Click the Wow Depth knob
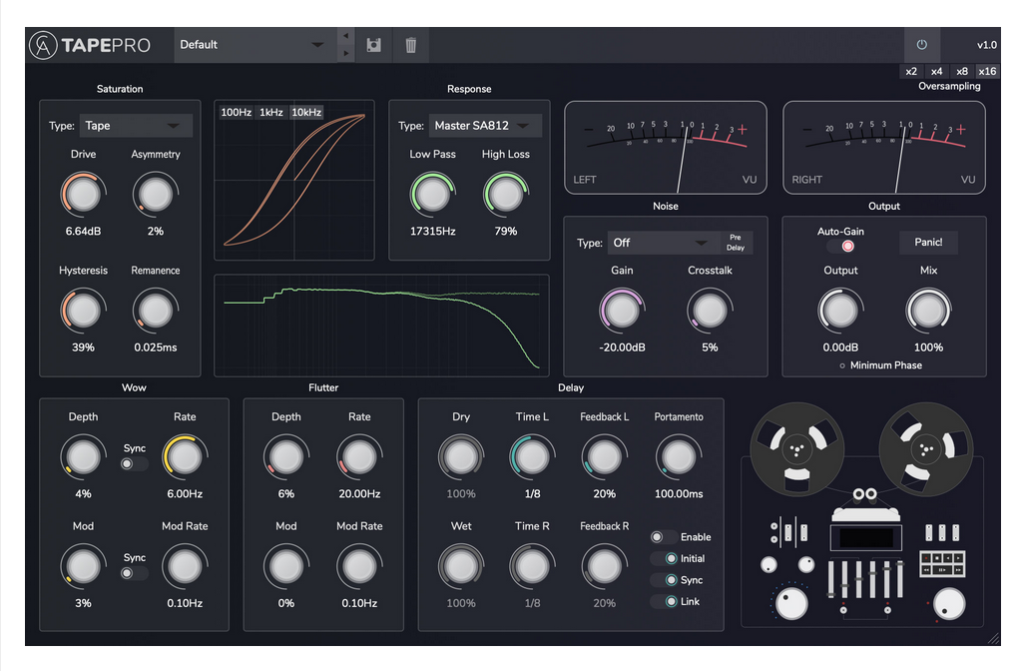This screenshot has width=1024, height=671. point(83,457)
